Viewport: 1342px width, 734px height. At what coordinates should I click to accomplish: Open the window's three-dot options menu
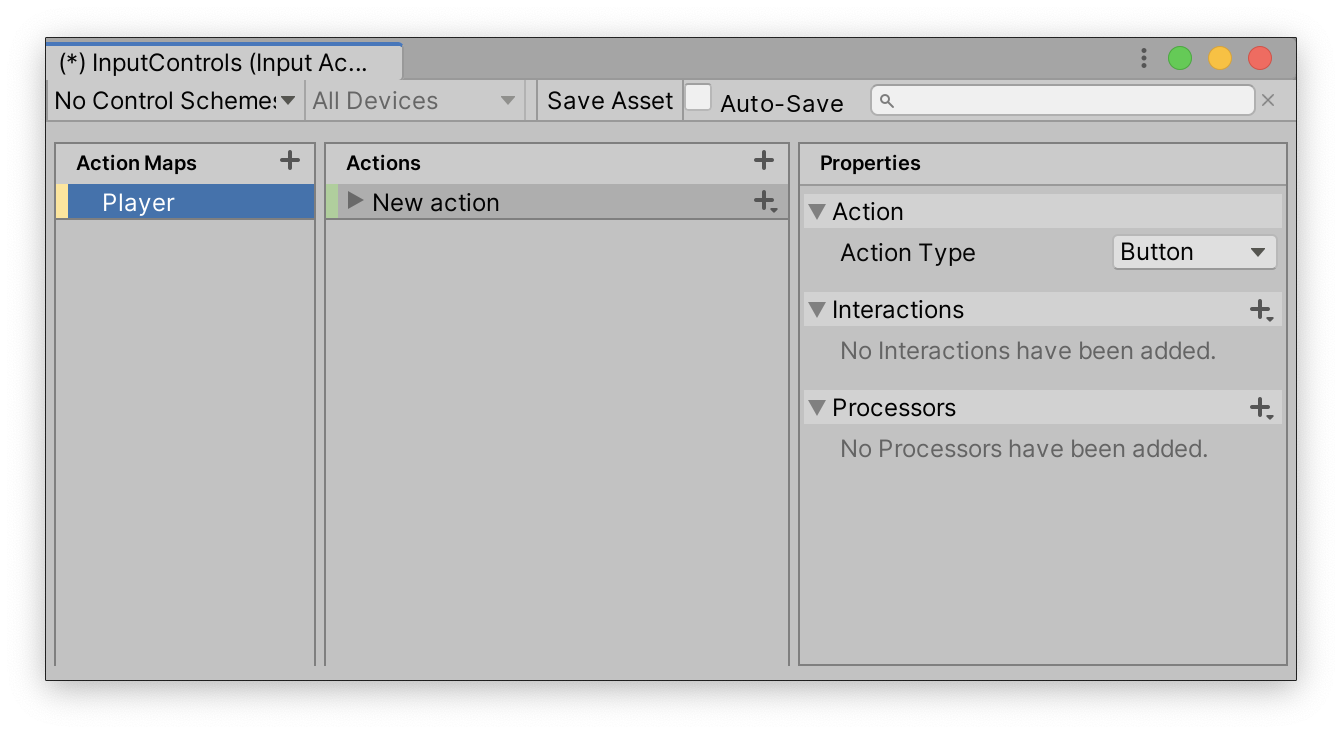(x=1144, y=59)
